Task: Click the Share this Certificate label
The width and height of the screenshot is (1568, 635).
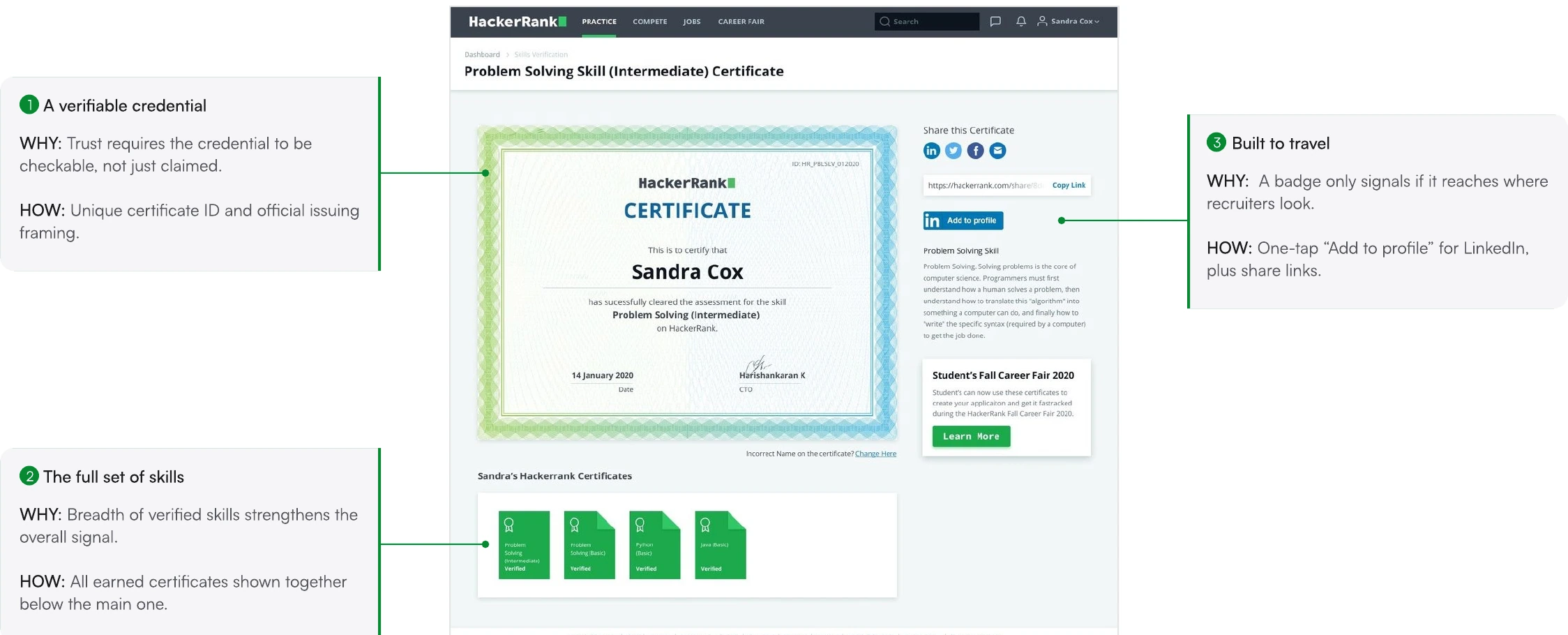Action: [969, 130]
